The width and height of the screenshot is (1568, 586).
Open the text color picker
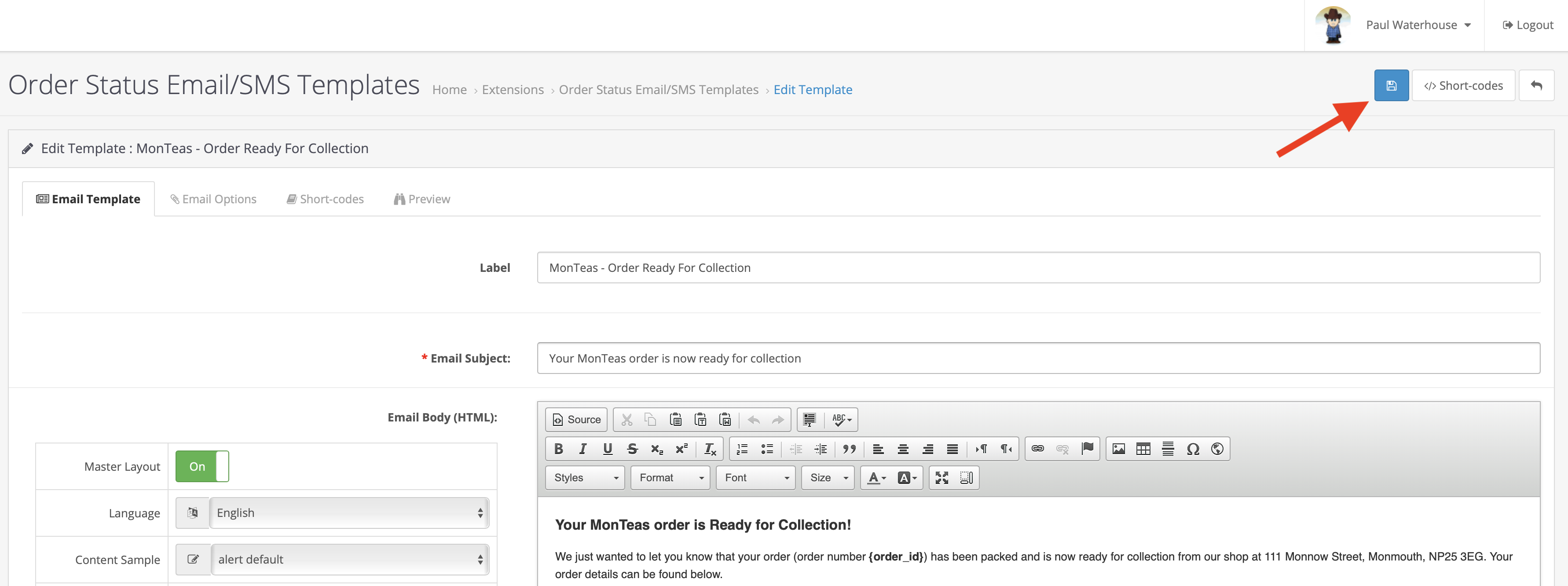click(876, 478)
